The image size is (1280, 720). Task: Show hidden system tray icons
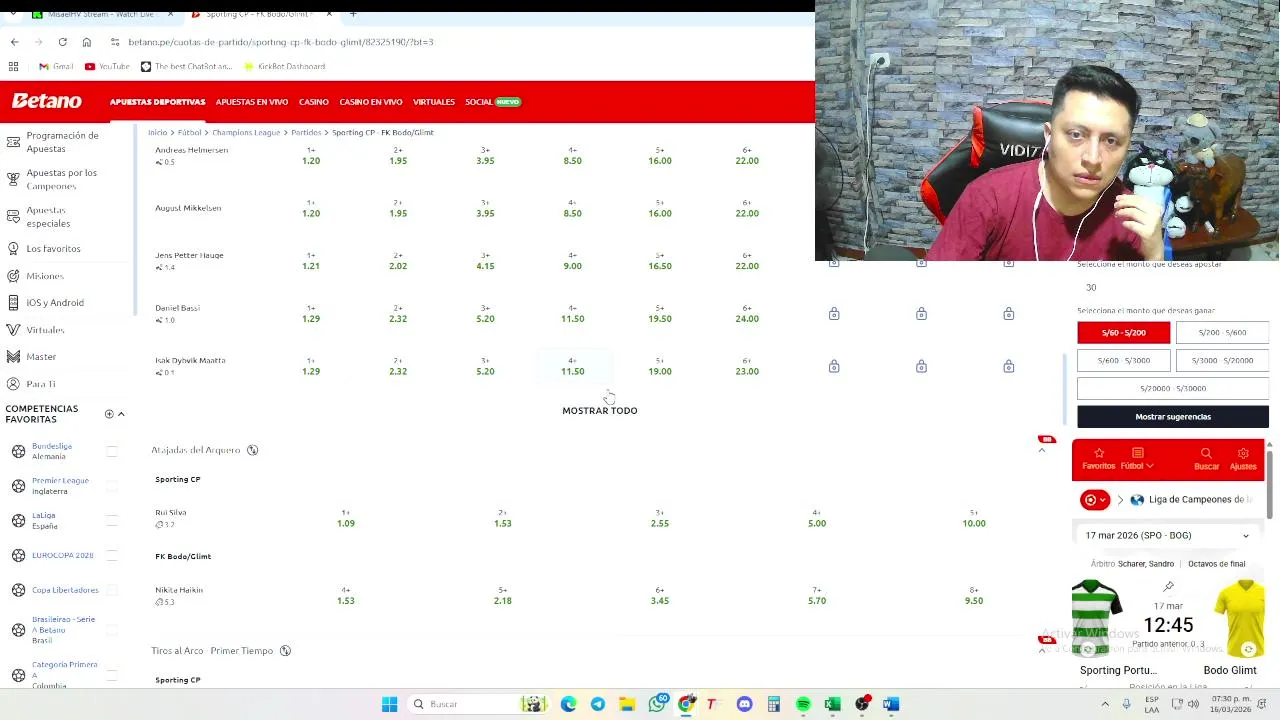pyautogui.click(x=1105, y=704)
